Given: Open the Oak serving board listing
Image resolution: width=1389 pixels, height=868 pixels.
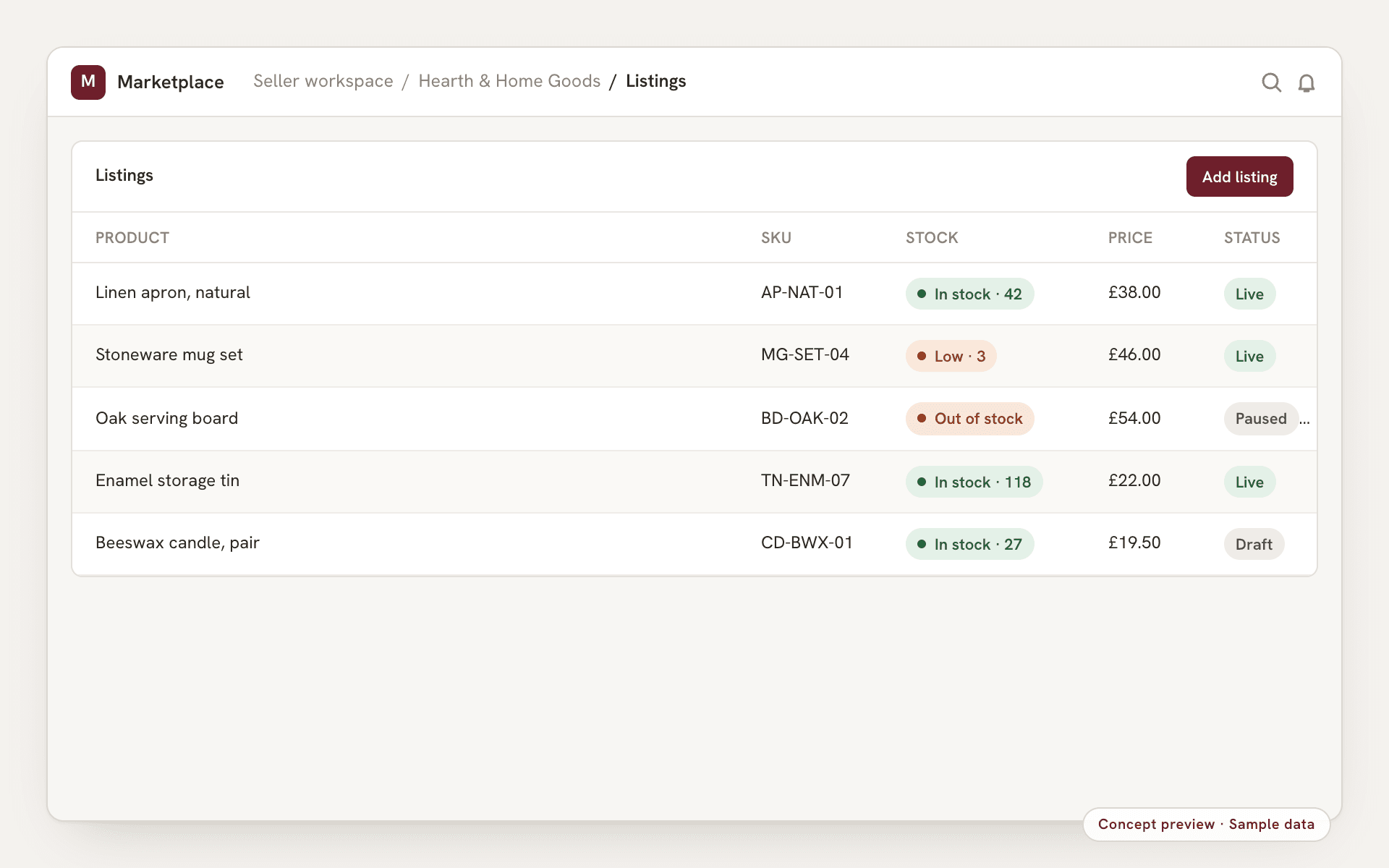Looking at the screenshot, I should pos(166,418).
